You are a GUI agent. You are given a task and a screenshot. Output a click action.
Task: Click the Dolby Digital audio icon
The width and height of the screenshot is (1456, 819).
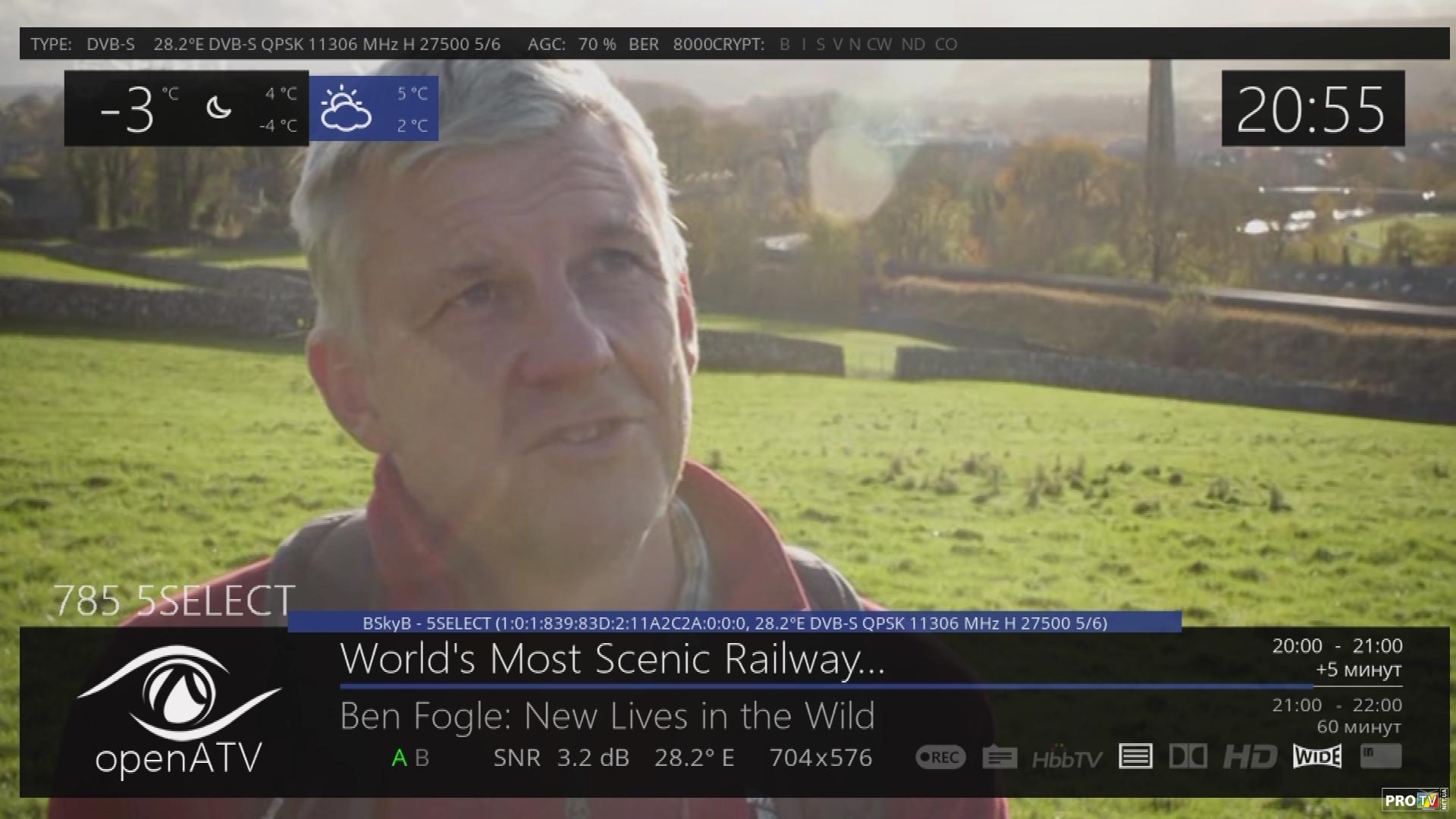pos(1188,756)
